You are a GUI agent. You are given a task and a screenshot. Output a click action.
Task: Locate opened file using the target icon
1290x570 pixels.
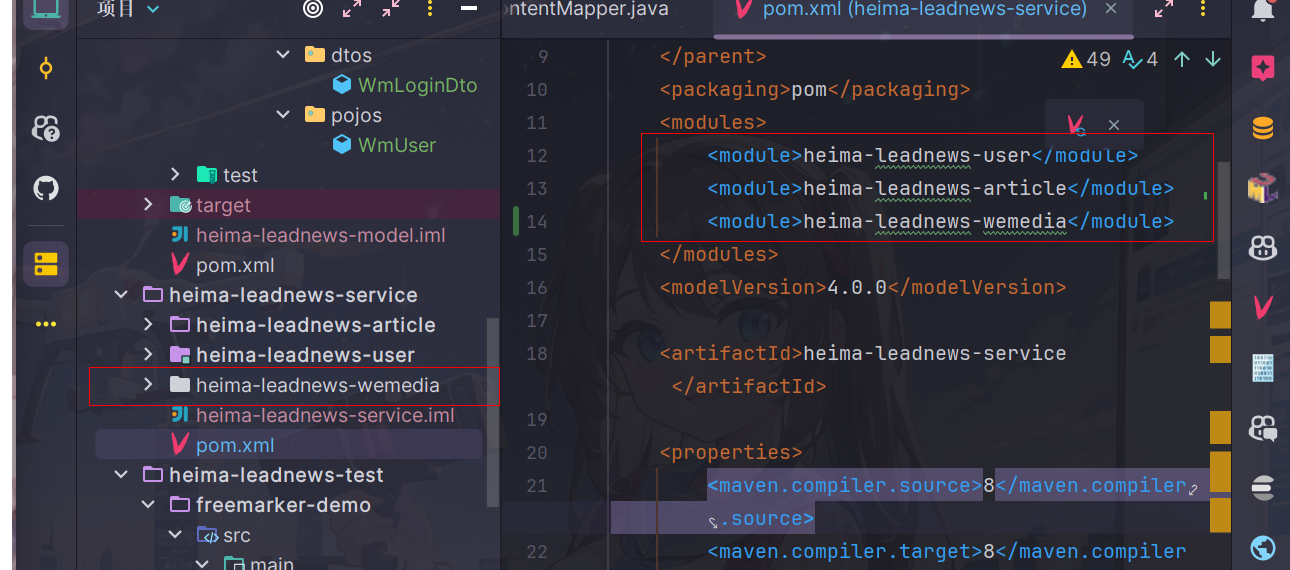point(313,9)
